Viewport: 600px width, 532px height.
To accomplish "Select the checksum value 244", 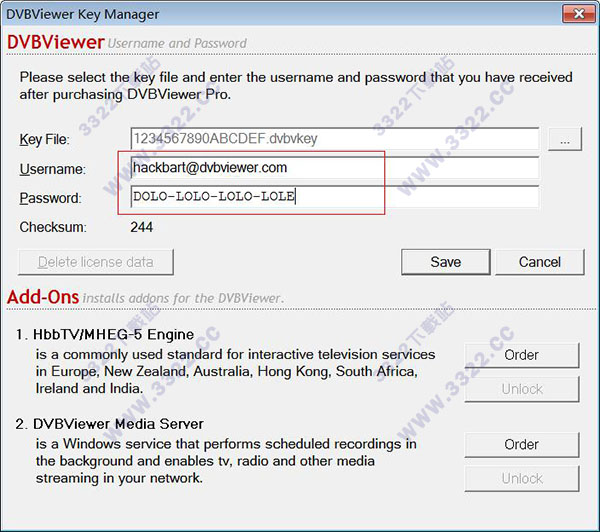I will [142, 227].
